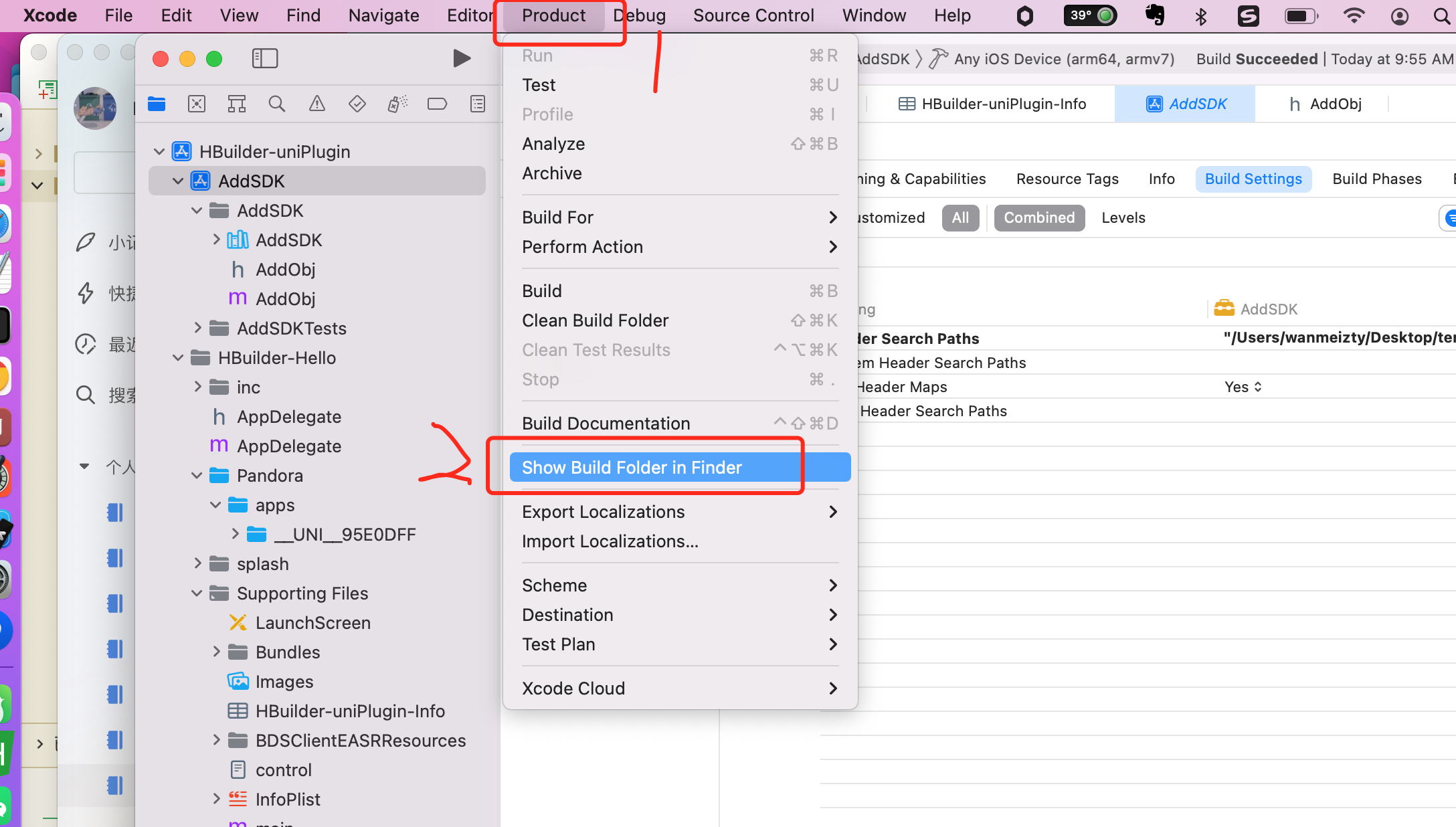Select the AddObj implementation file
This screenshot has width=1456, height=827.
pyautogui.click(x=285, y=299)
